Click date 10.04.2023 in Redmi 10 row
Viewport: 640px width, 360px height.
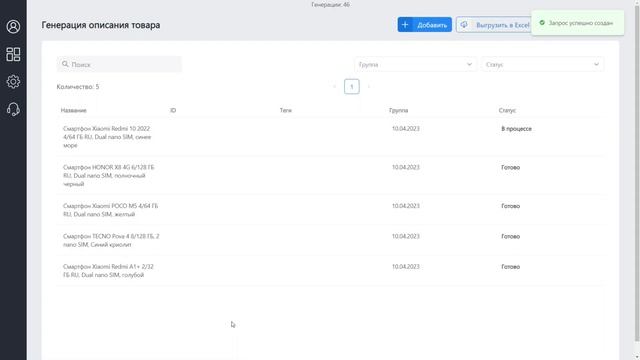point(406,129)
